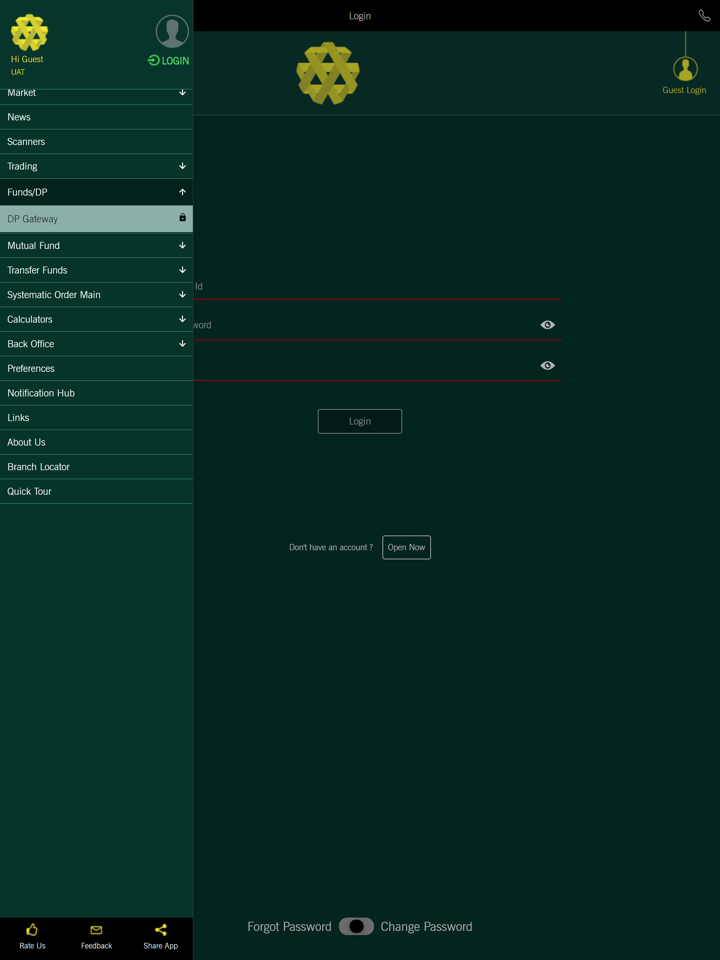Show password using first eye icon

[547, 325]
